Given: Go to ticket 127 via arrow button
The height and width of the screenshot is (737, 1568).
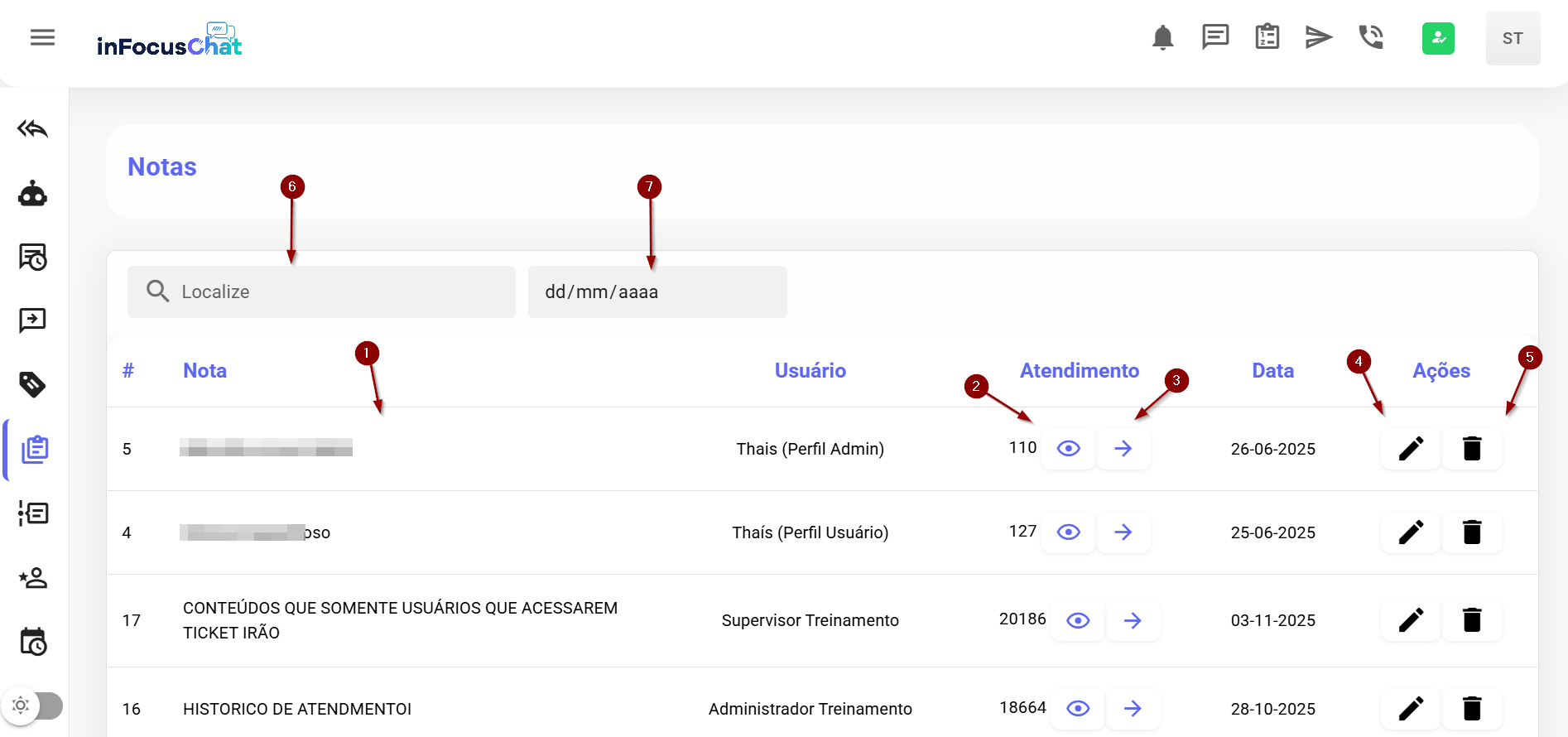Looking at the screenshot, I should point(1123,532).
